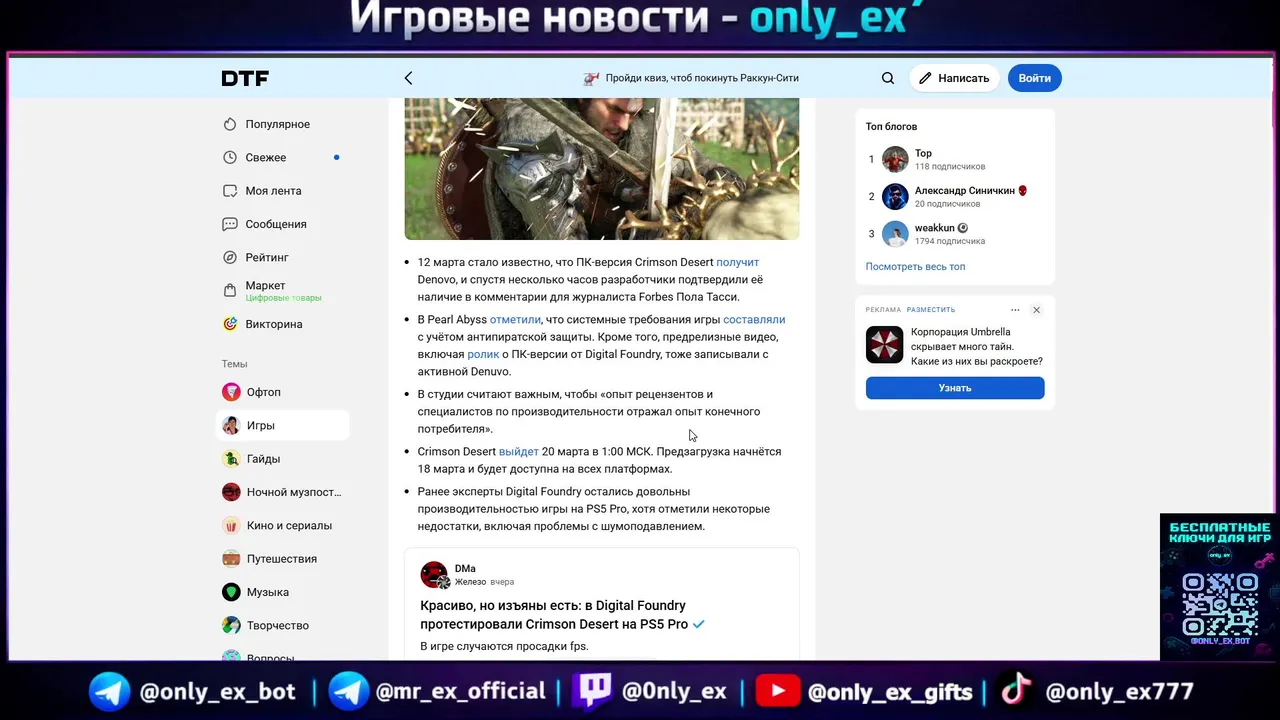Click the Twitch icon beside @0nly_ex
This screenshot has height=720, width=1280.
[591, 691]
